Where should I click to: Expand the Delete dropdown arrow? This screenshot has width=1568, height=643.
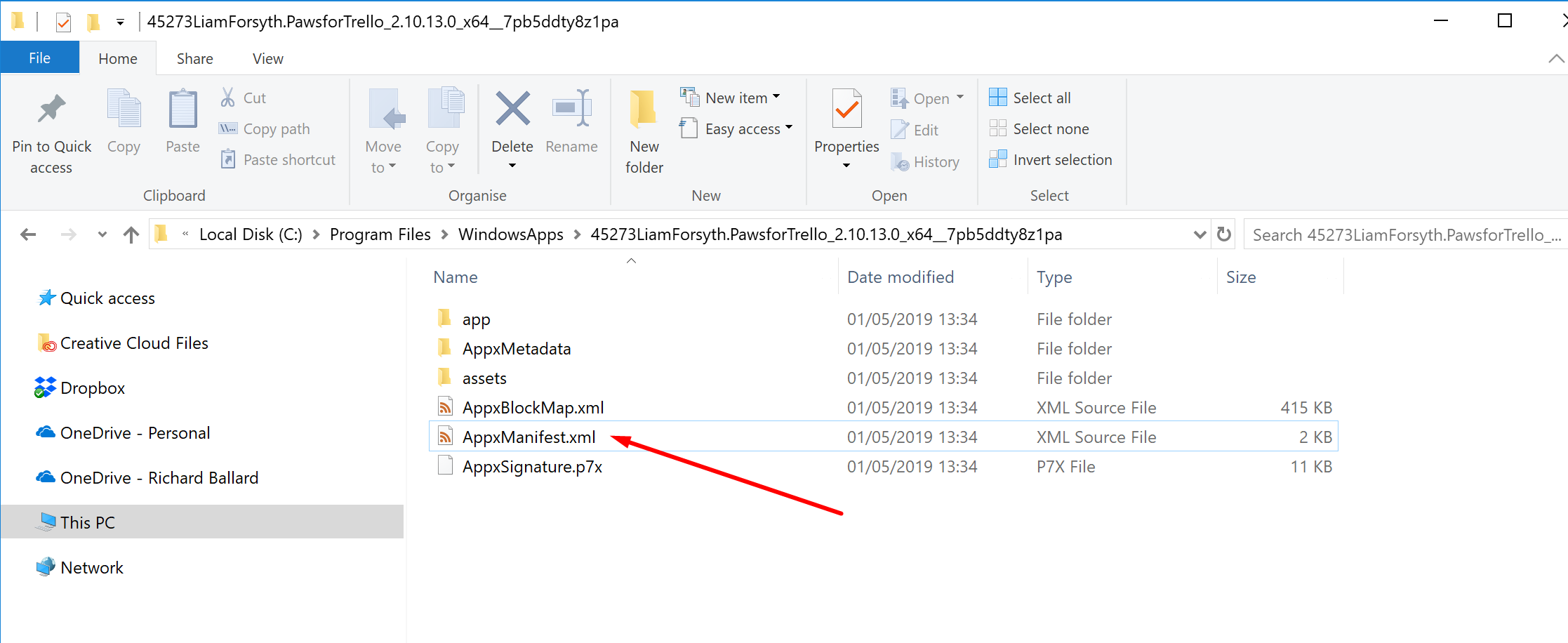tap(512, 166)
